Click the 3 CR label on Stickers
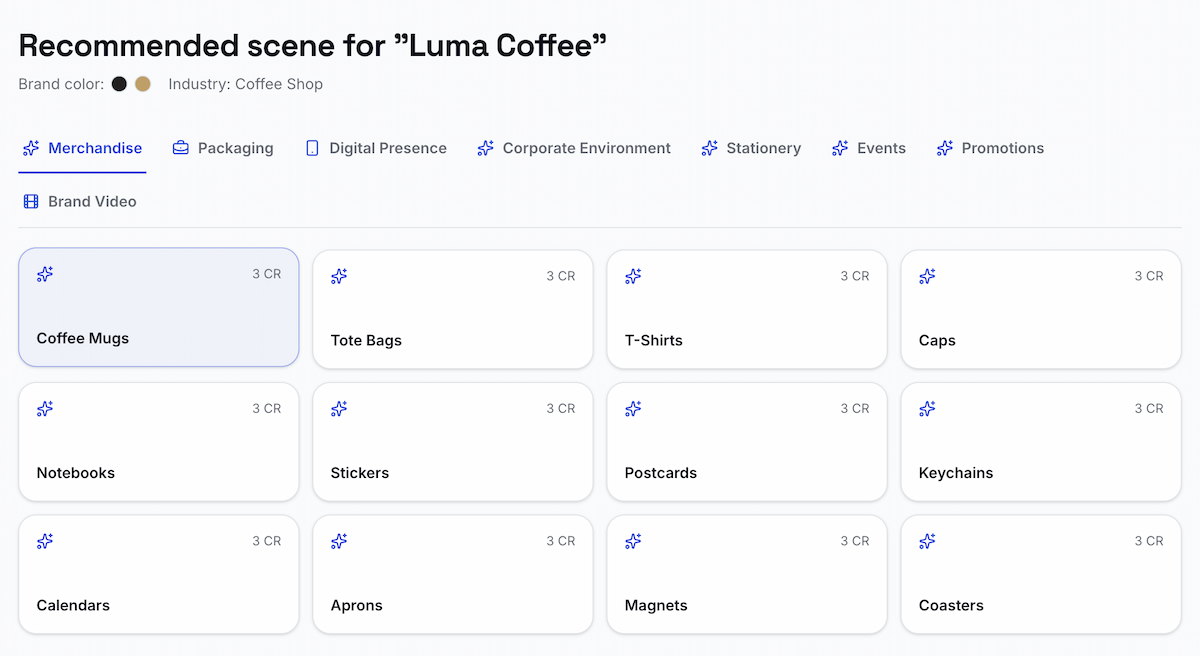 (x=561, y=408)
